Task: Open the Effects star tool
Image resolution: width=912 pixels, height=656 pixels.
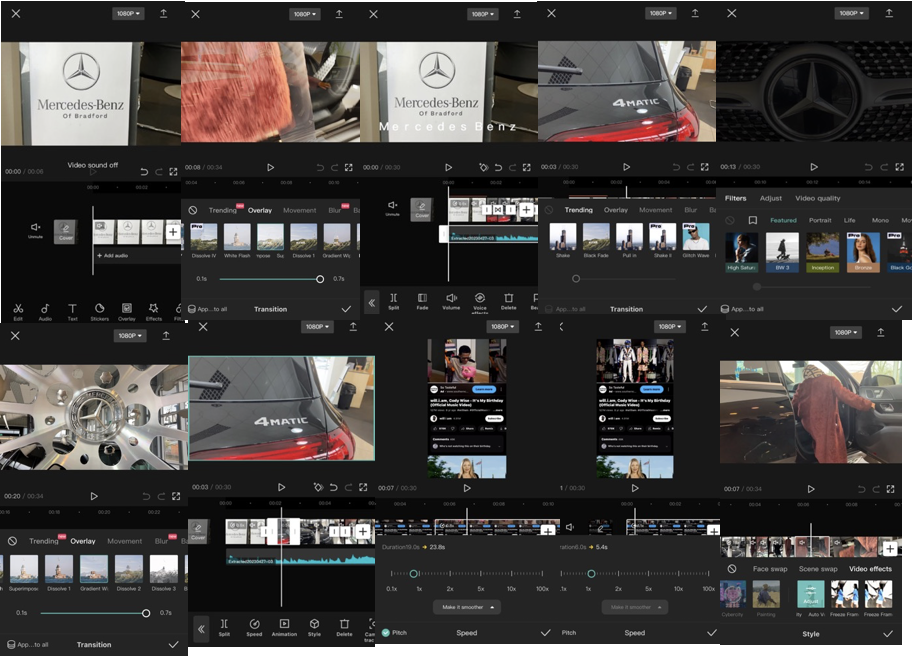Action: pos(154,311)
